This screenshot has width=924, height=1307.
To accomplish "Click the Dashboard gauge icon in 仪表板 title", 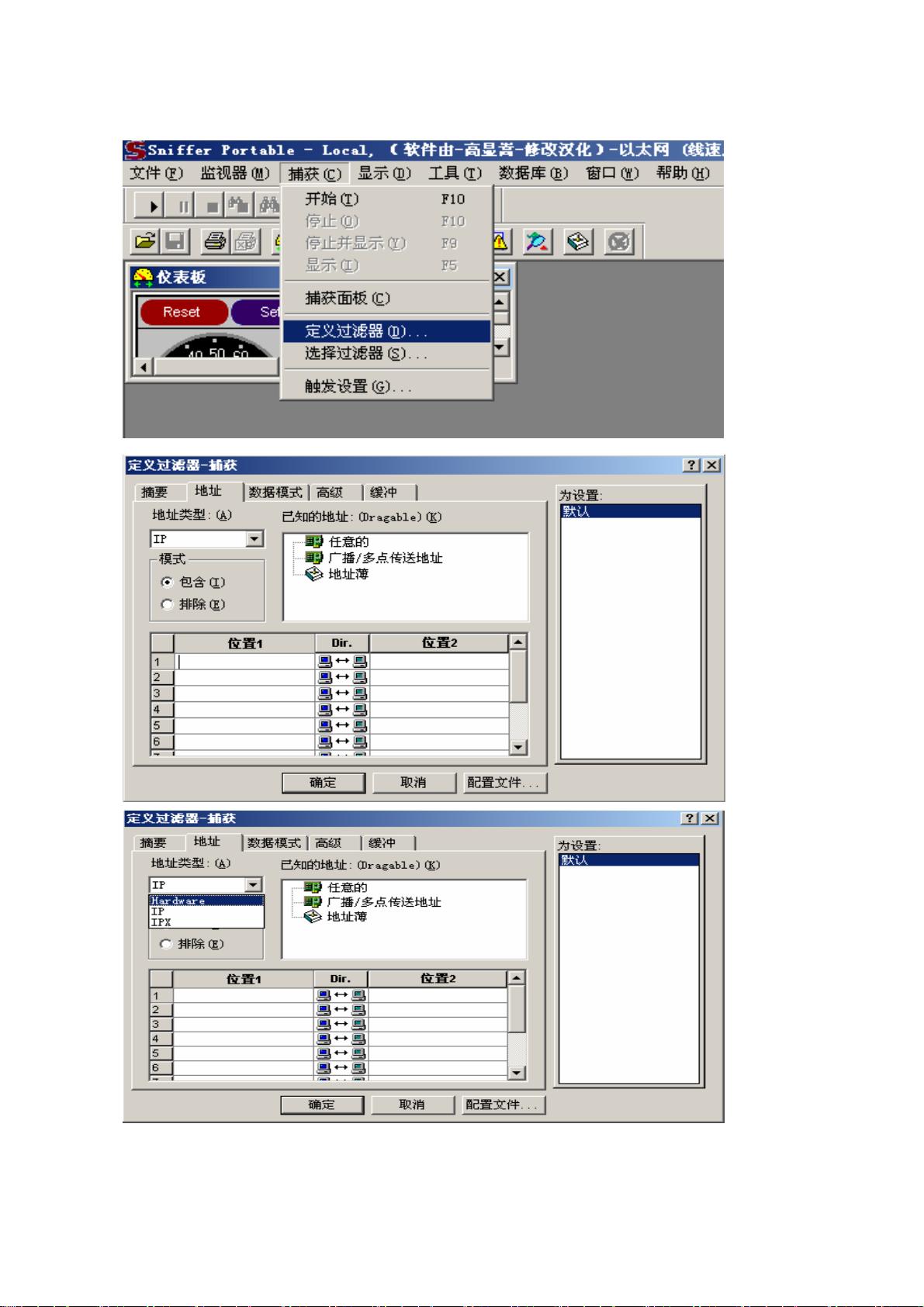I will click(x=142, y=278).
